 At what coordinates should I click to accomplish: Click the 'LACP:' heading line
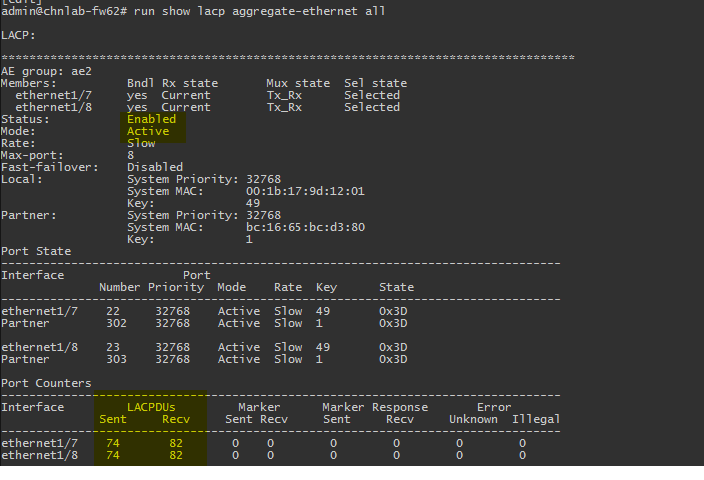pos(18,35)
